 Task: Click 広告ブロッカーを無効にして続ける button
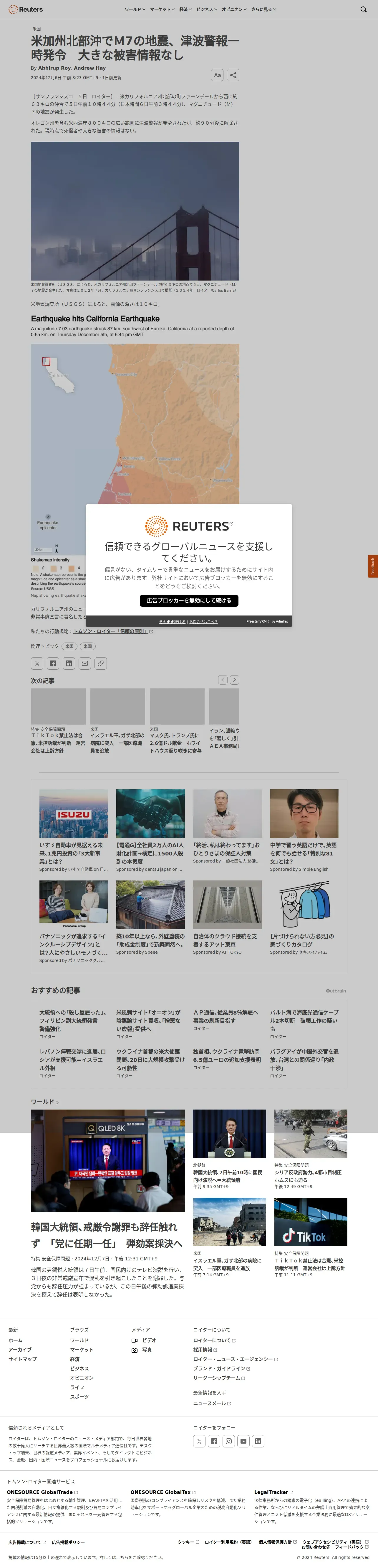click(x=189, y=600)
